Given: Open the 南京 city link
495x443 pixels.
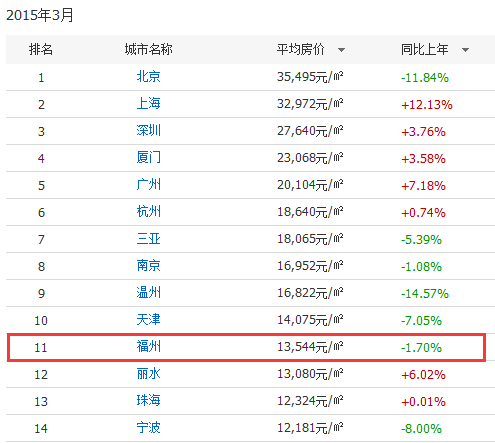Looking at the screenshot, I should (149, 266).
